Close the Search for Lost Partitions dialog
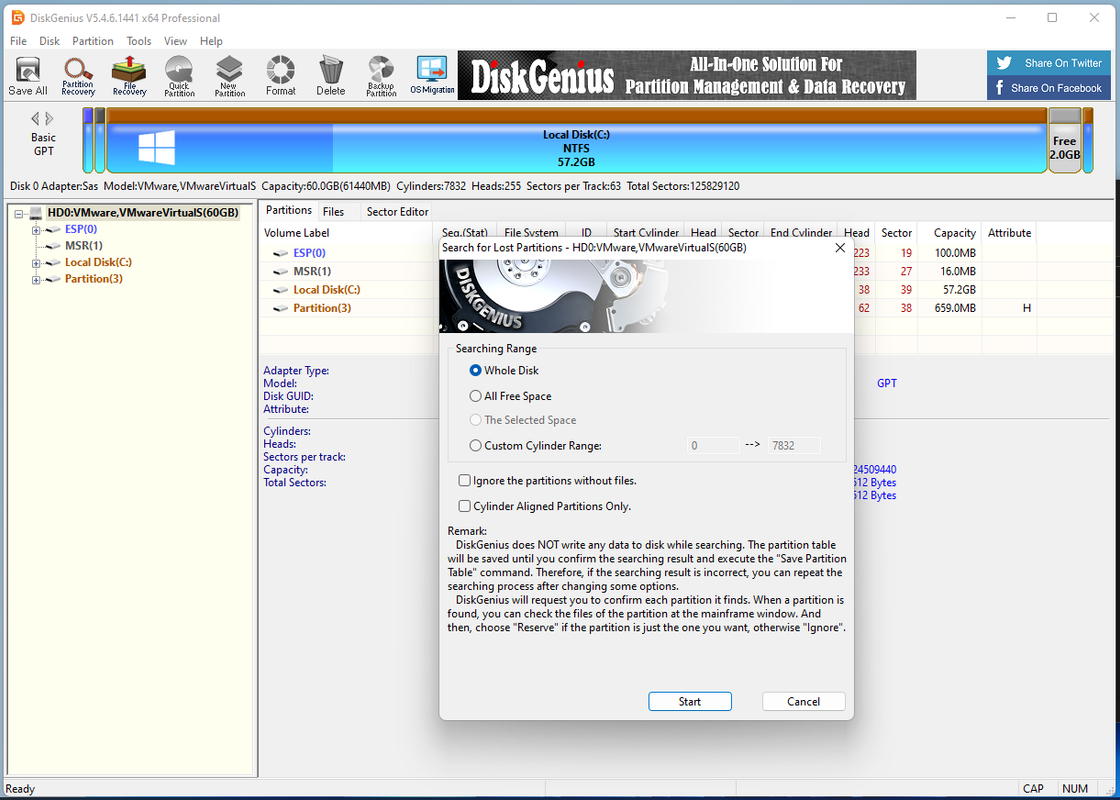 (840, 247)
